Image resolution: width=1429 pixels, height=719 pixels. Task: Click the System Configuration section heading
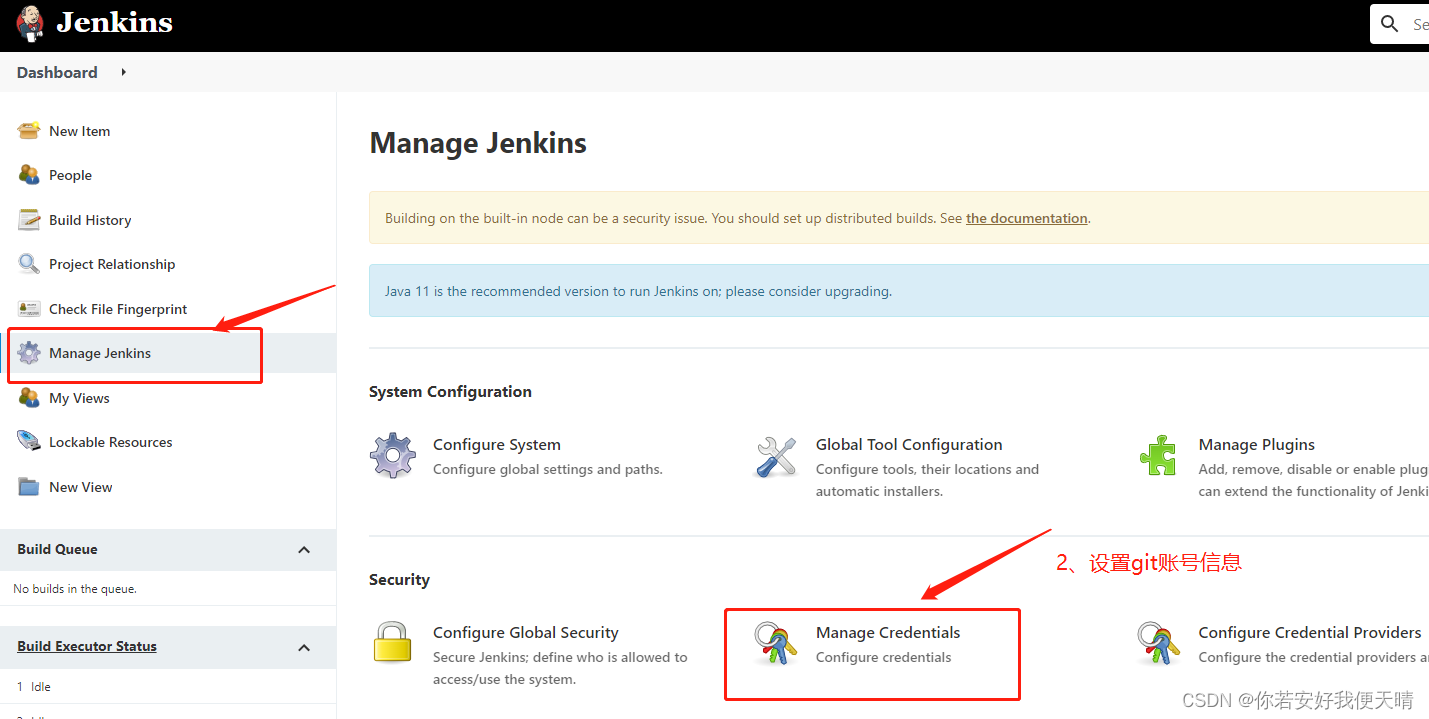click(x=450, y=392)
